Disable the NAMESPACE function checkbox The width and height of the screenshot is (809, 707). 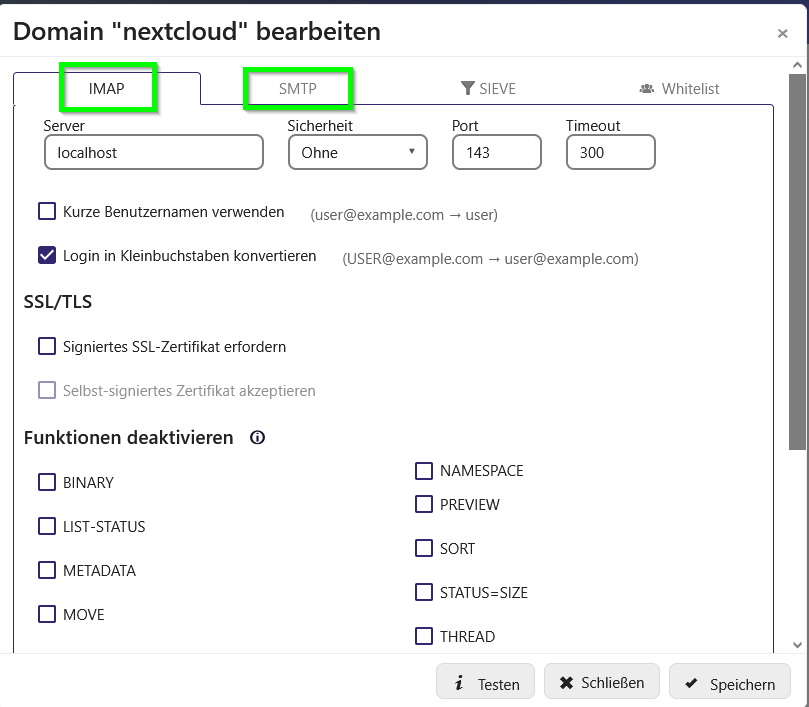click(424, 471)
